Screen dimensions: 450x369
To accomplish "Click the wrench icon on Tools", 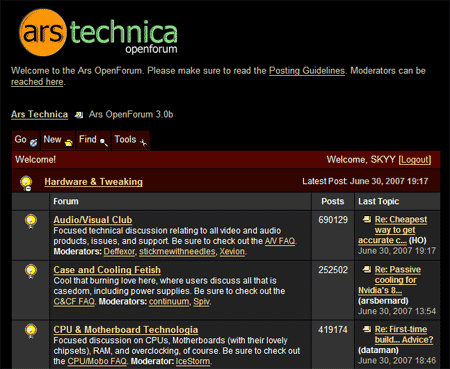I will pyautogui.click(x=143, y=143).
